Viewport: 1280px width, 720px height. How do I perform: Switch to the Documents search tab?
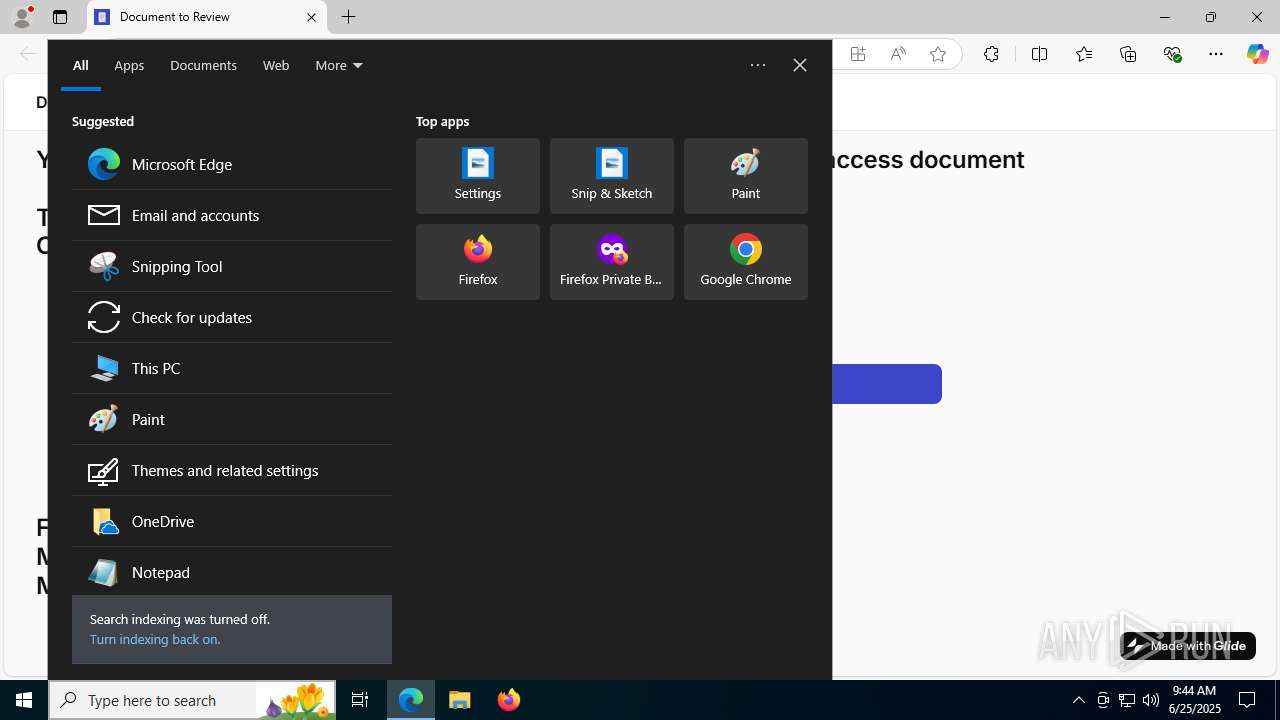(x=203, y=65)
